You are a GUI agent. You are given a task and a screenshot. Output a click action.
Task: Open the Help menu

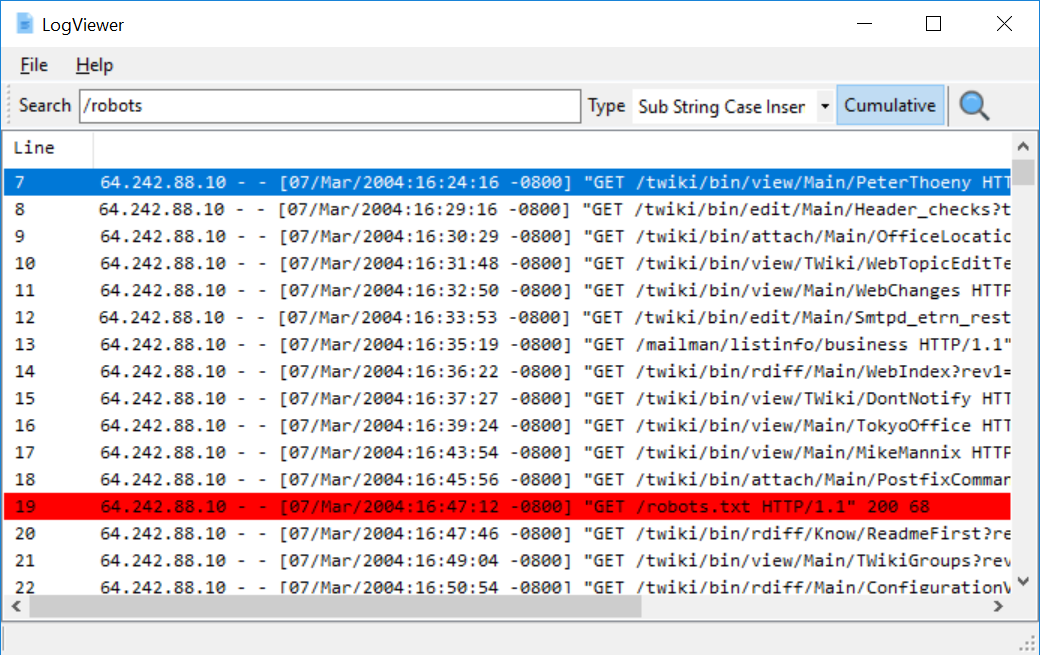(94, 65)
